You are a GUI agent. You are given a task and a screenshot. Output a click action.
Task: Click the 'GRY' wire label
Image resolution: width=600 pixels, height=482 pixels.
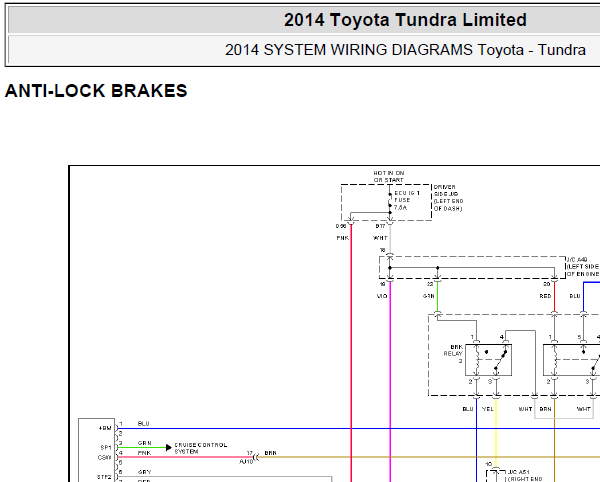click(x=144, y=472)
